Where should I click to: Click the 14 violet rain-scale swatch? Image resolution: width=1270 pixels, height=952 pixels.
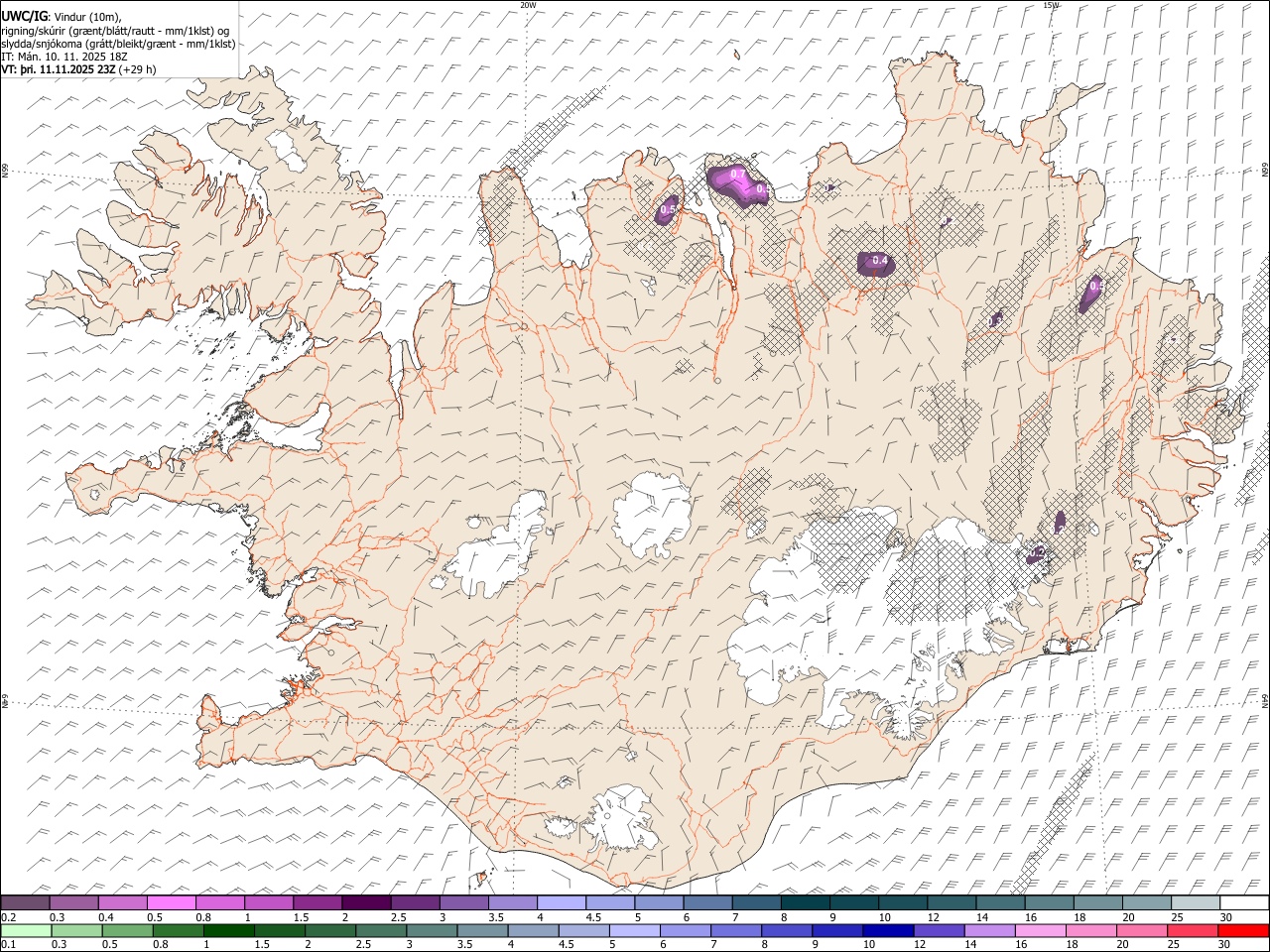(988, 930)
